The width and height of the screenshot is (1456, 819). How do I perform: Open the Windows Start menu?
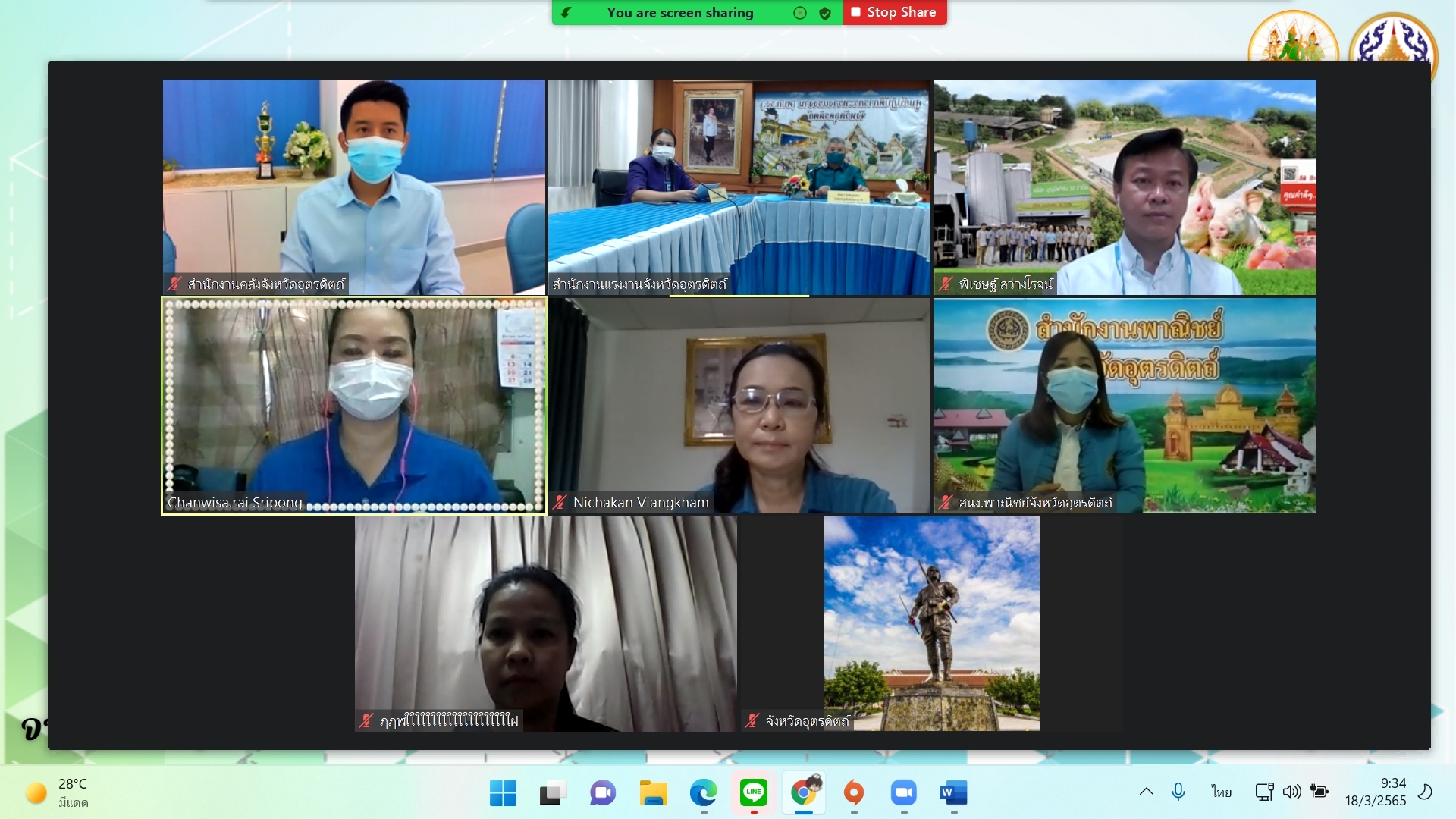pyautogui.click(x=503, y=792)
